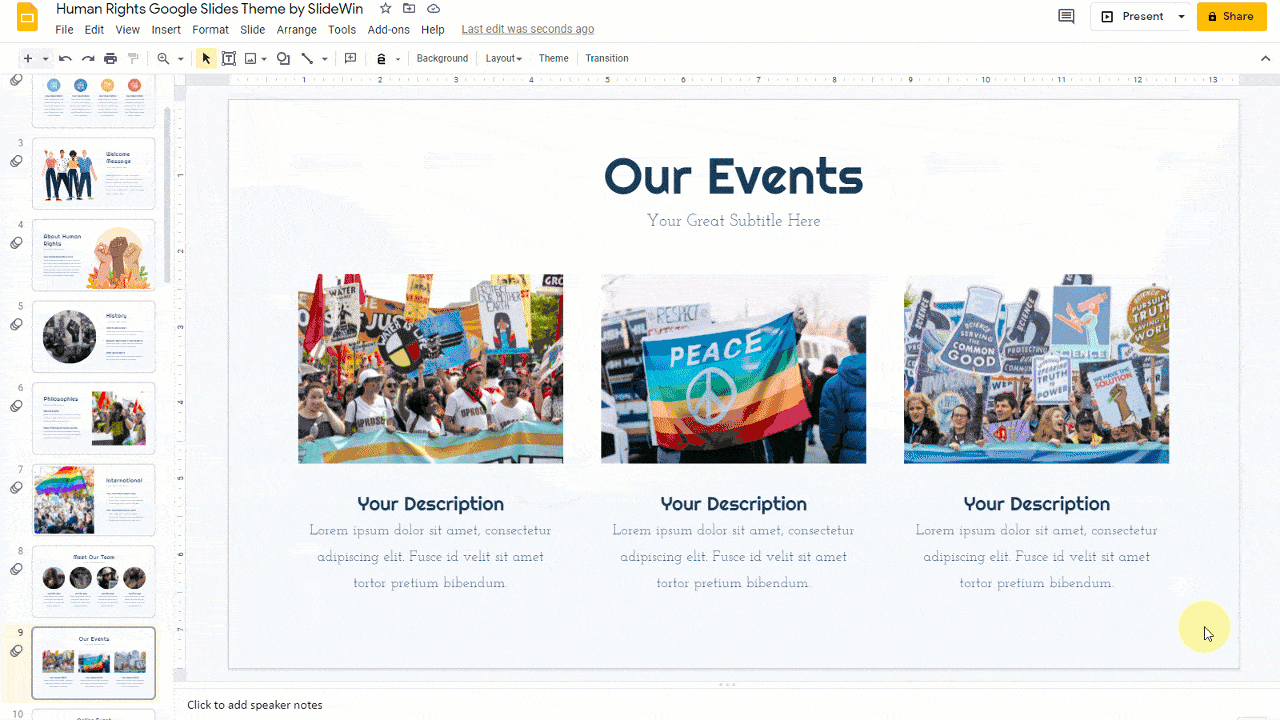This screenshot has height=720, width=1280.
Task: Open the File menu
Action: (64, 30)
